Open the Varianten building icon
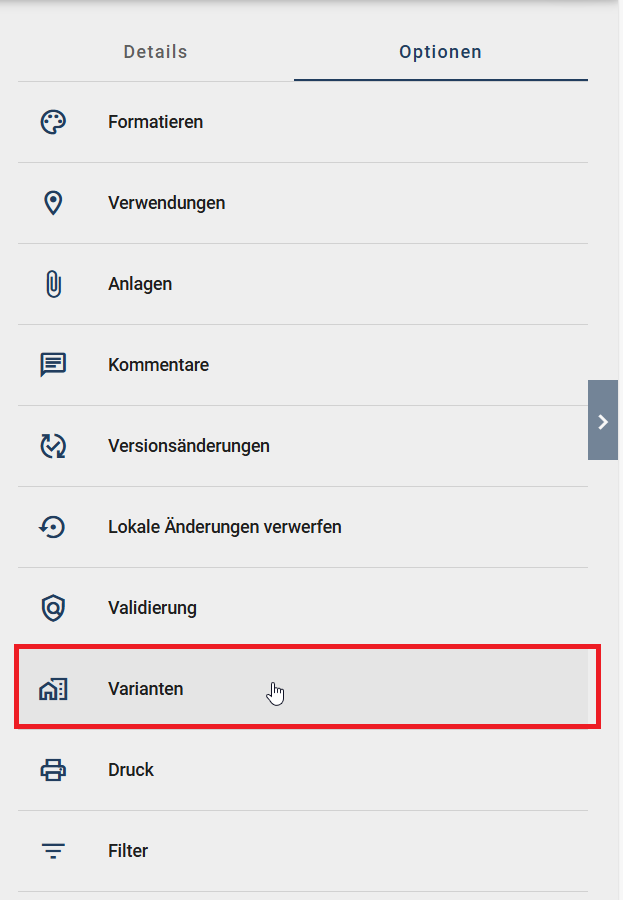 (53, 688)
